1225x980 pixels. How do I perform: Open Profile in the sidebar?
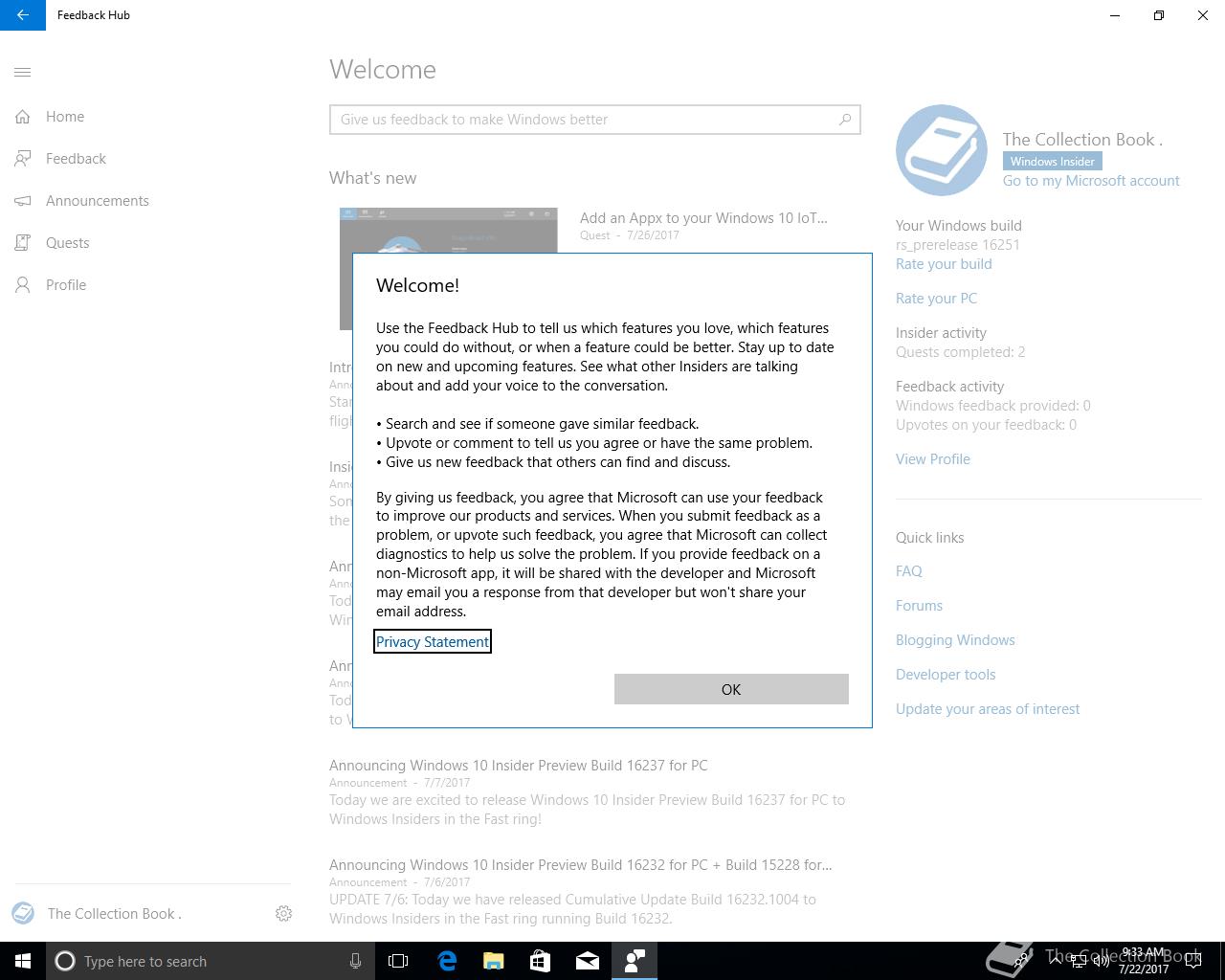point(66,285)
